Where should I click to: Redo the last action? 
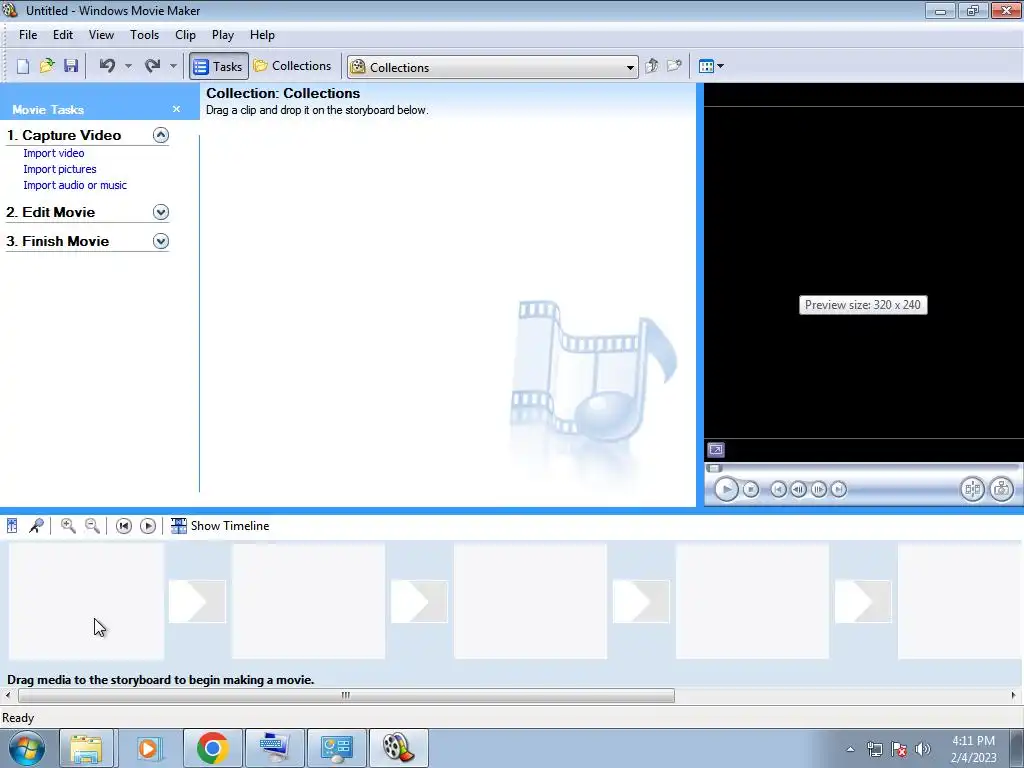[152, 66]
